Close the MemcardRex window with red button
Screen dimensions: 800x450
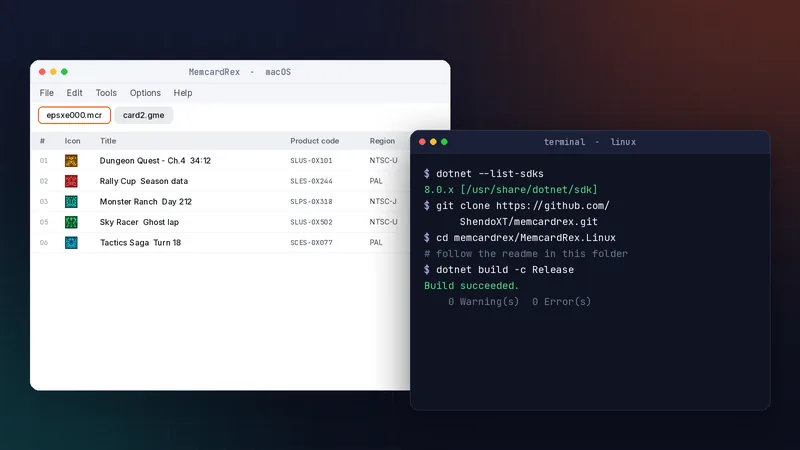(42, 72)
